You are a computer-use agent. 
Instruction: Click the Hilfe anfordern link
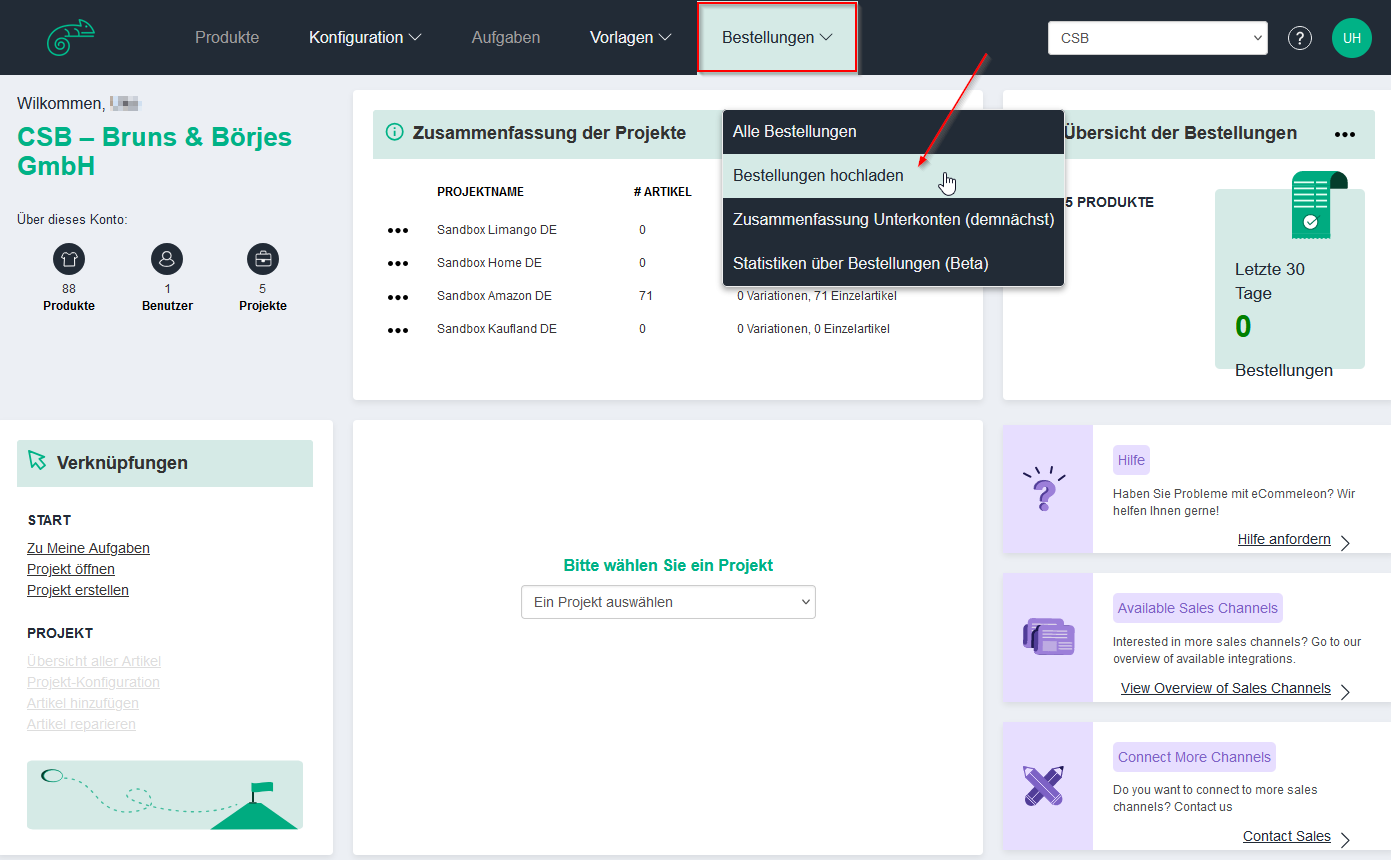coord(1284,539)
